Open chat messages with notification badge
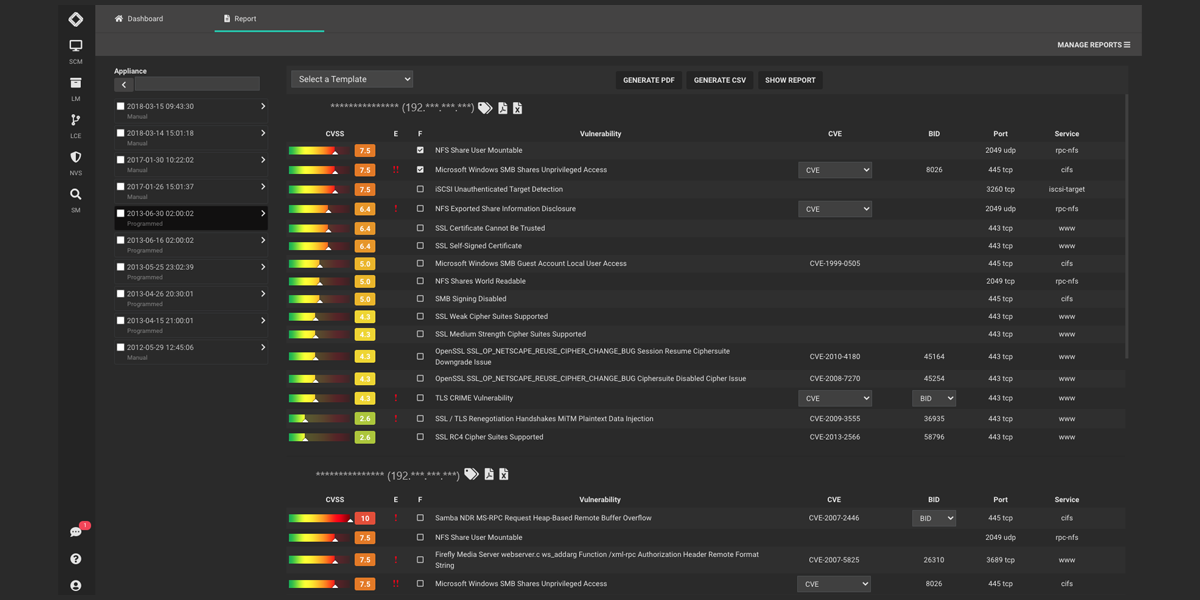 [x=76, y=532]
